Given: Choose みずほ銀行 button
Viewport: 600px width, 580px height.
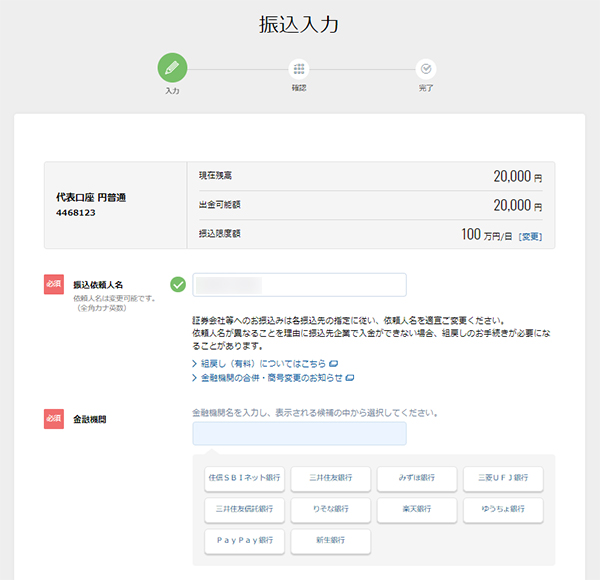Looking at the screenshot, I should (x=417, y=478).
